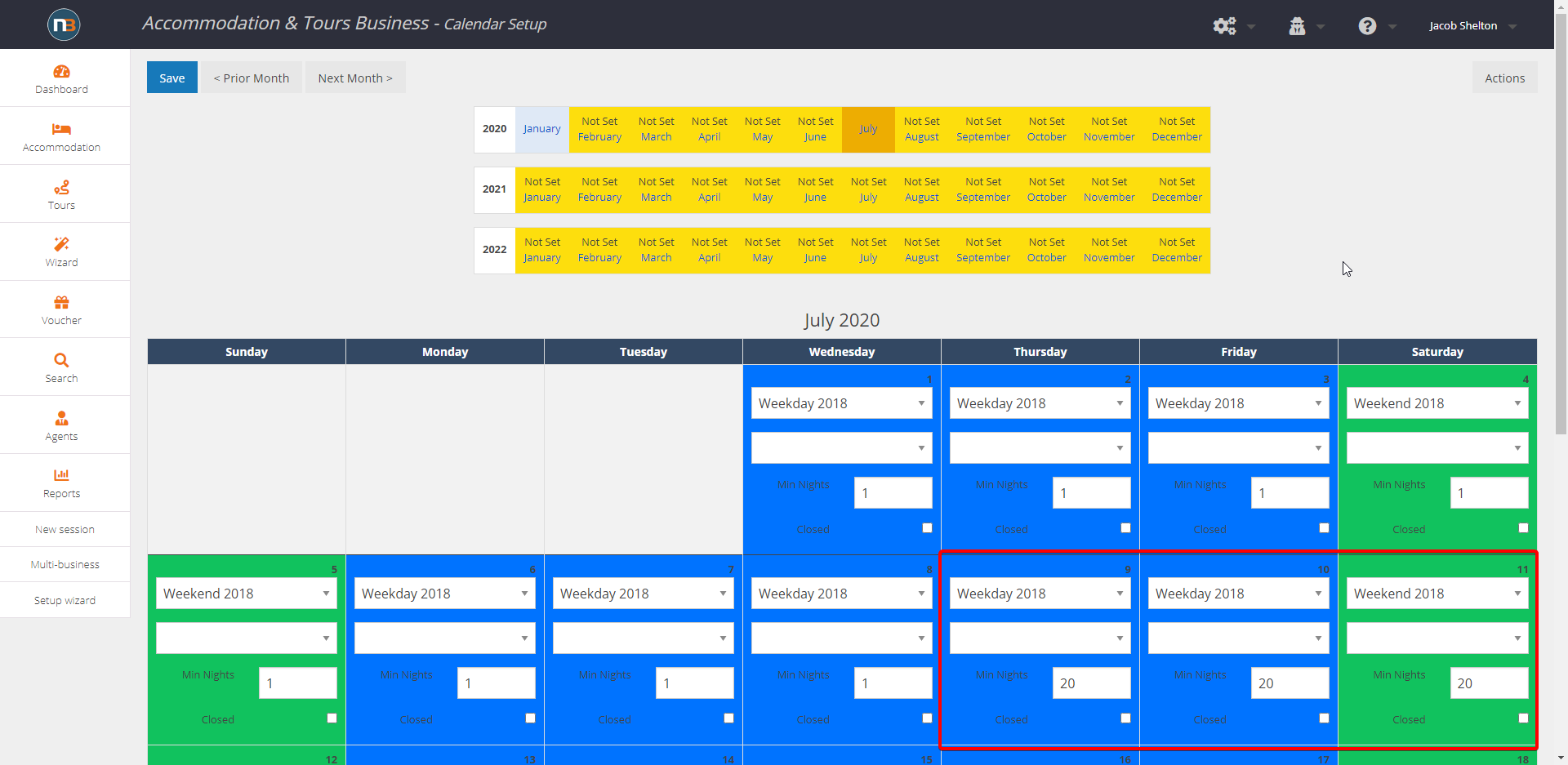Open Weekday 2018 dropdown for July 6
Viewport: 1568px width, 765px height.
(x=444, y=594)
